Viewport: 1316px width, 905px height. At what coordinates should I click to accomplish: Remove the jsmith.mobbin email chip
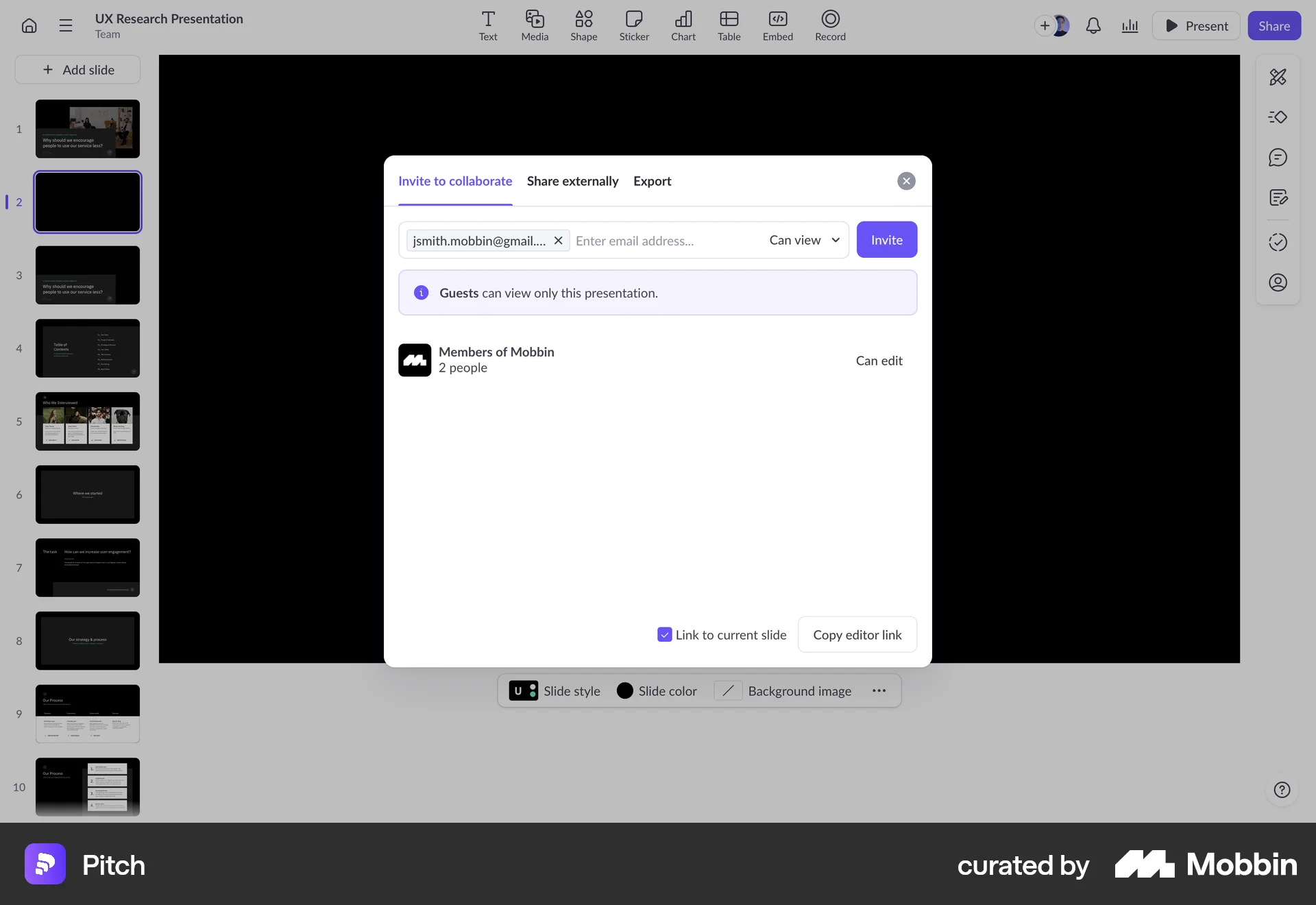[558, 240]
